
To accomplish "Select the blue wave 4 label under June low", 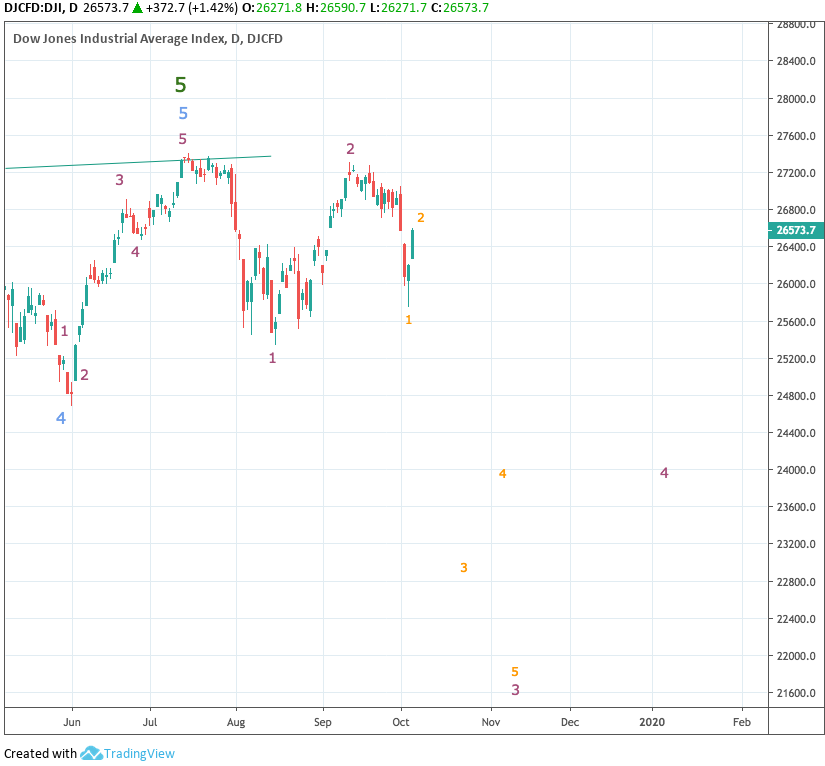I will point(61,418).
